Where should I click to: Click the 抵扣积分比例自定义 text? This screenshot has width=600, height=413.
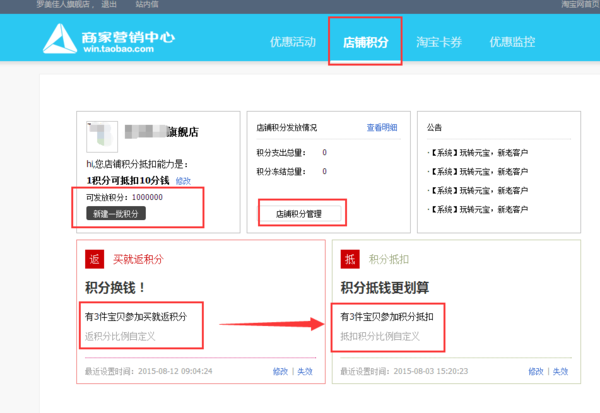click(x=380, y=336)
